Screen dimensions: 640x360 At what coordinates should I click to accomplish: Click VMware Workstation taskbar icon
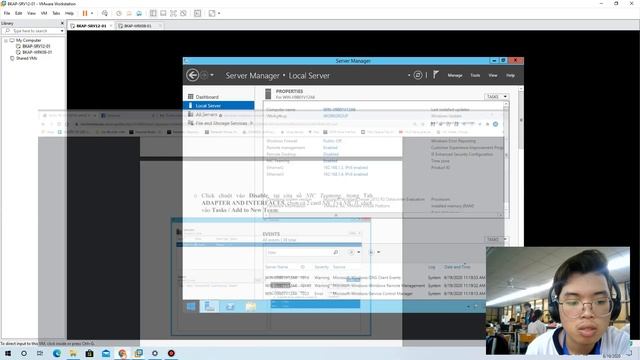pyautogui.click(x=138, y=353)
